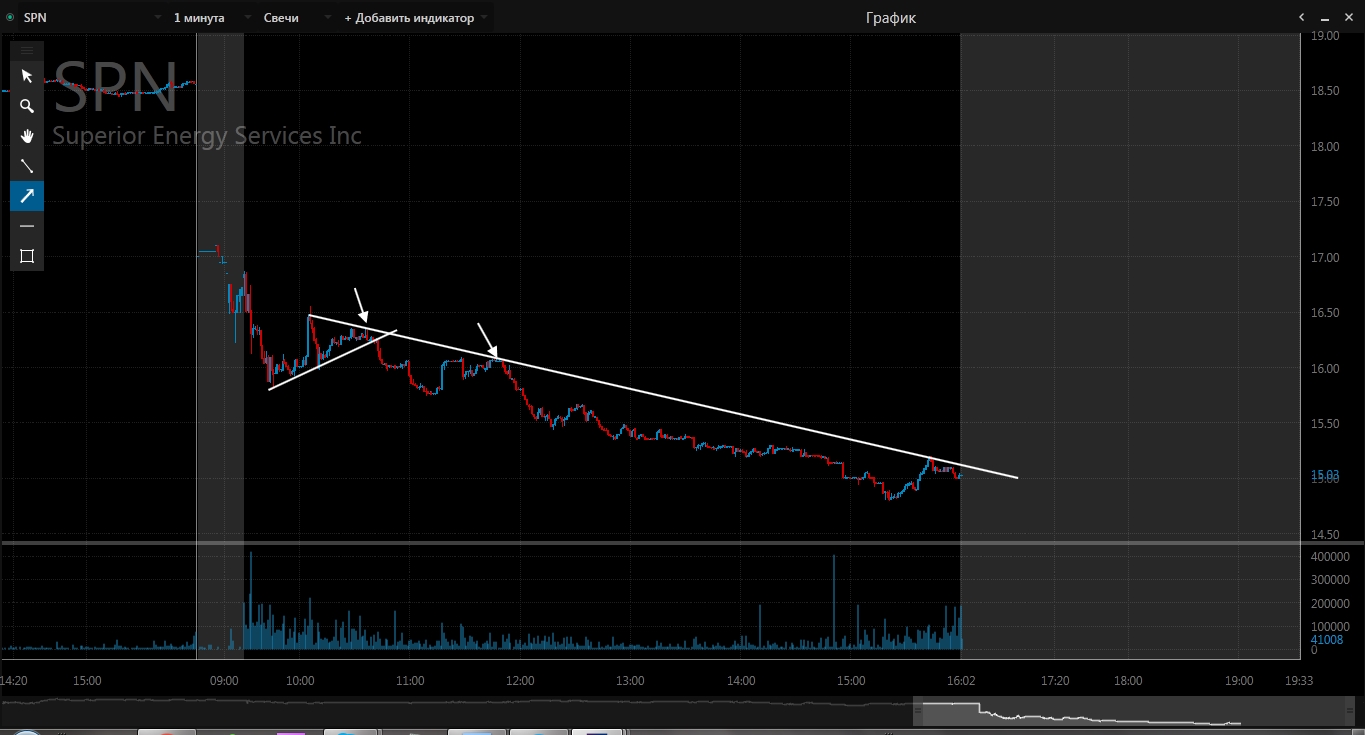
Task: Choose the hand pan tool
Action: (27, 136)
